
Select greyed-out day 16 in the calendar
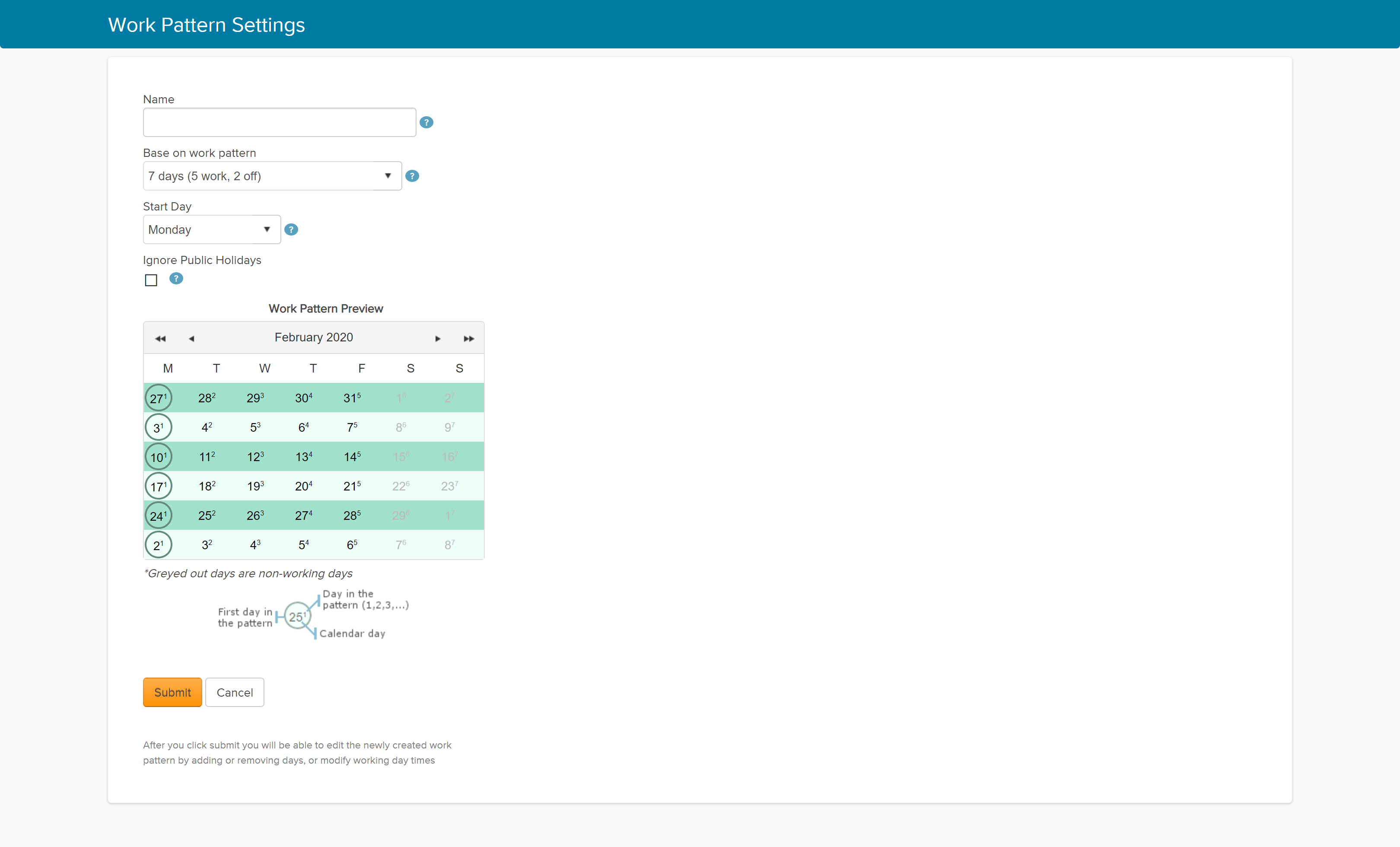pos(449,457)
